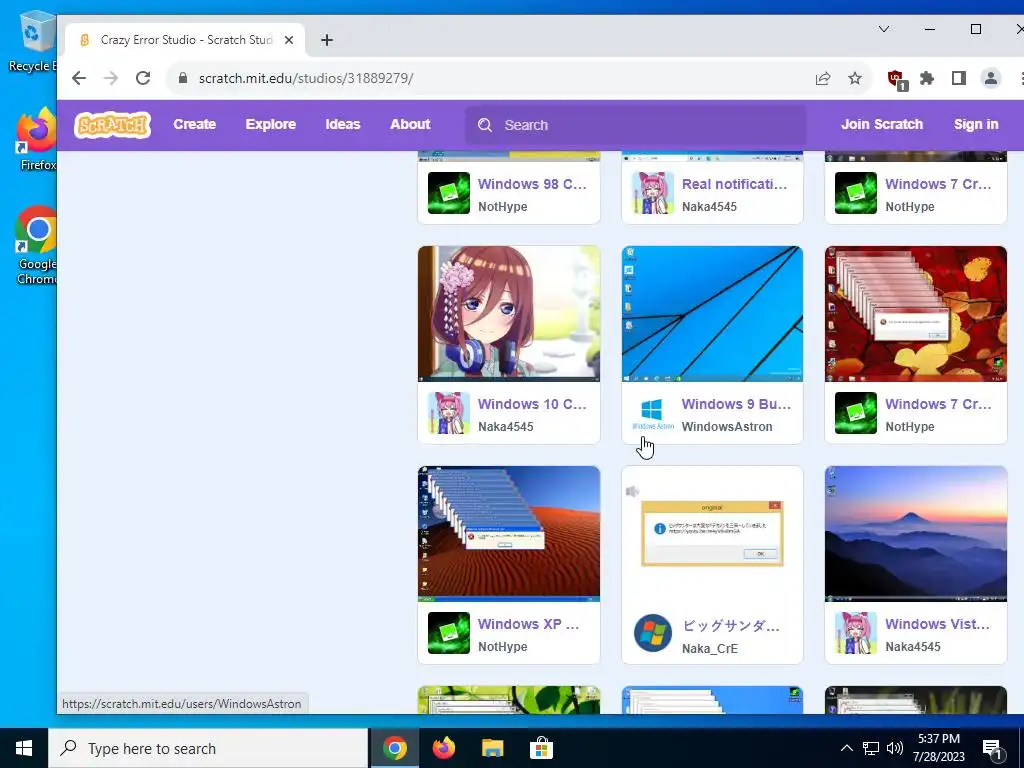
Task: Select the Recycle Bin desktop icon
Action: [32, 41]
